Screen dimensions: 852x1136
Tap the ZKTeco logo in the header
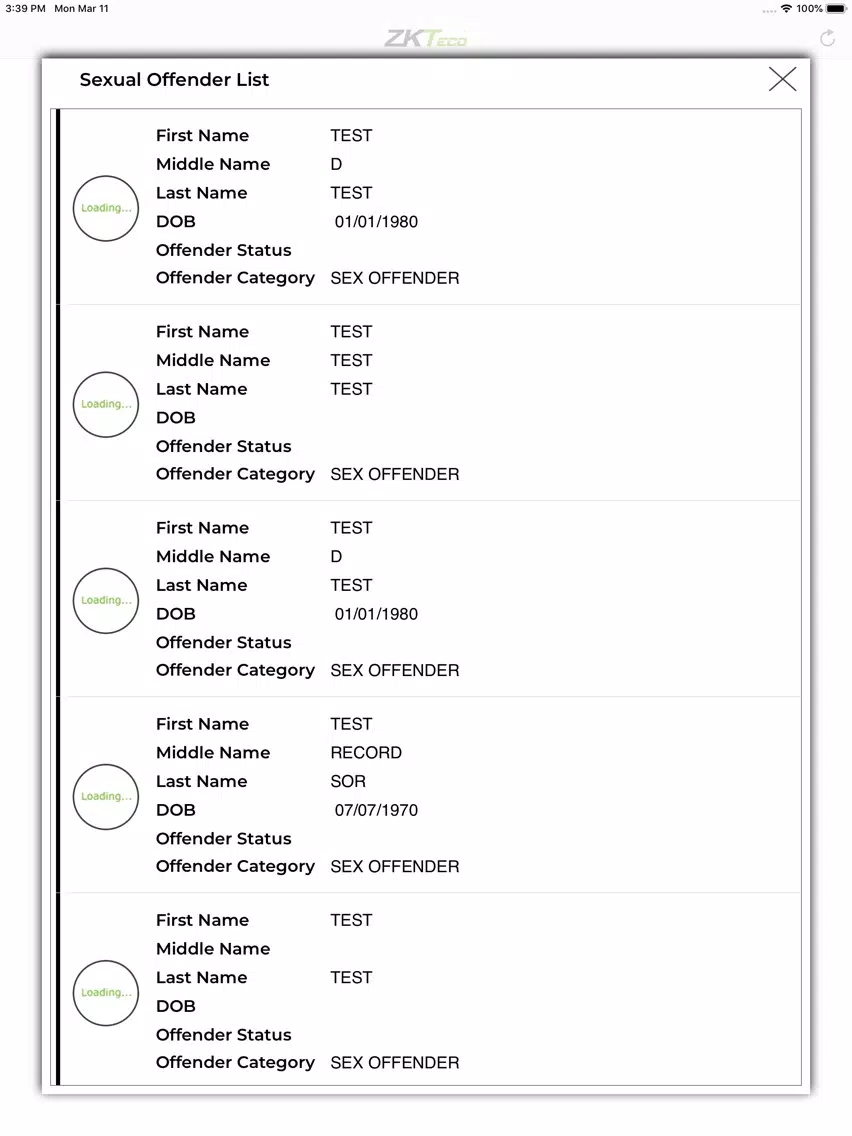pos(425,38)
